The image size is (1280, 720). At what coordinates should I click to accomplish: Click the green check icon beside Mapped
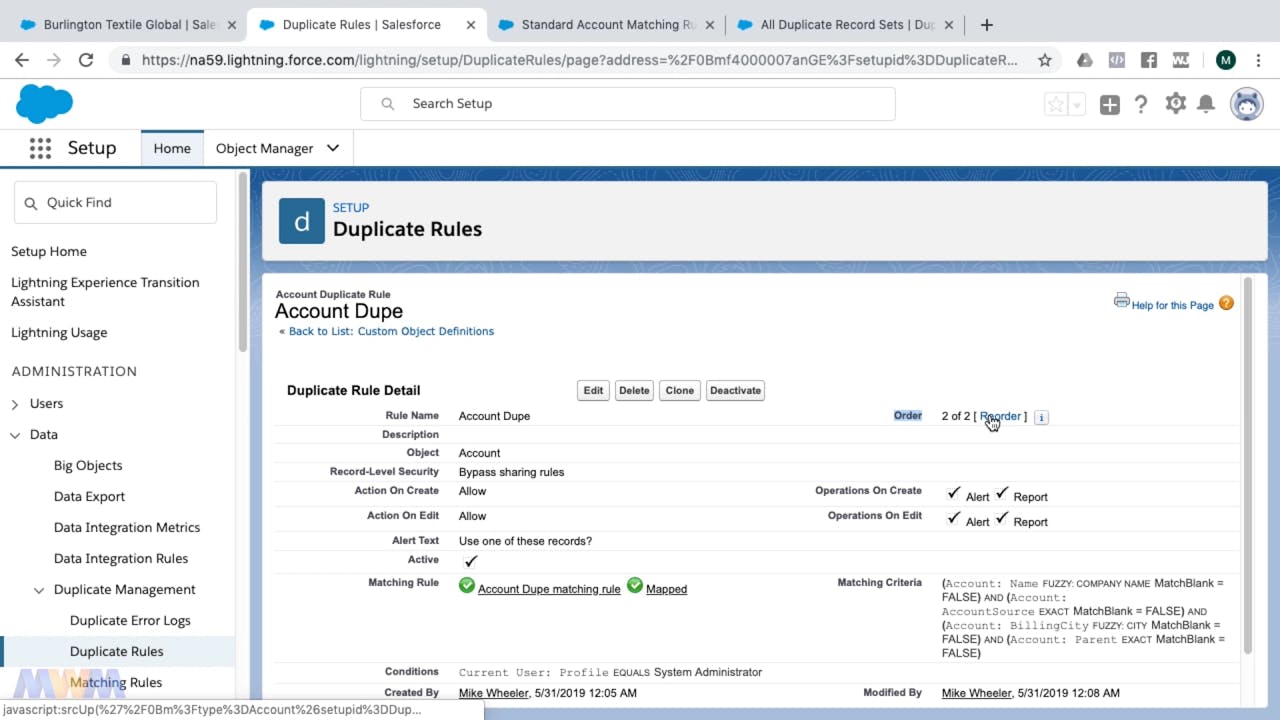pyautogui.click(x=634, y=585)
